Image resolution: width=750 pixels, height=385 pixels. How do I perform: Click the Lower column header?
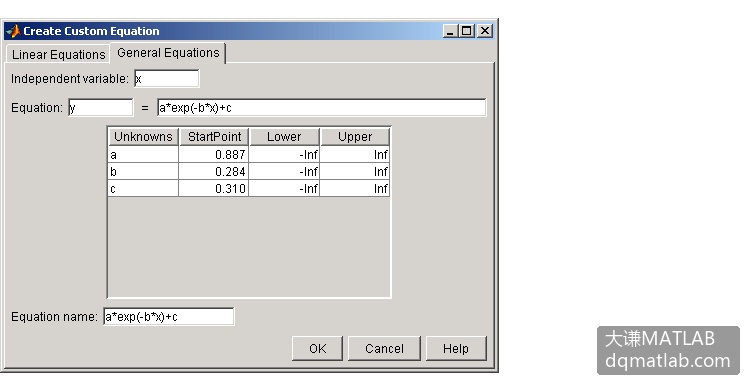click(x=284, y=137)
